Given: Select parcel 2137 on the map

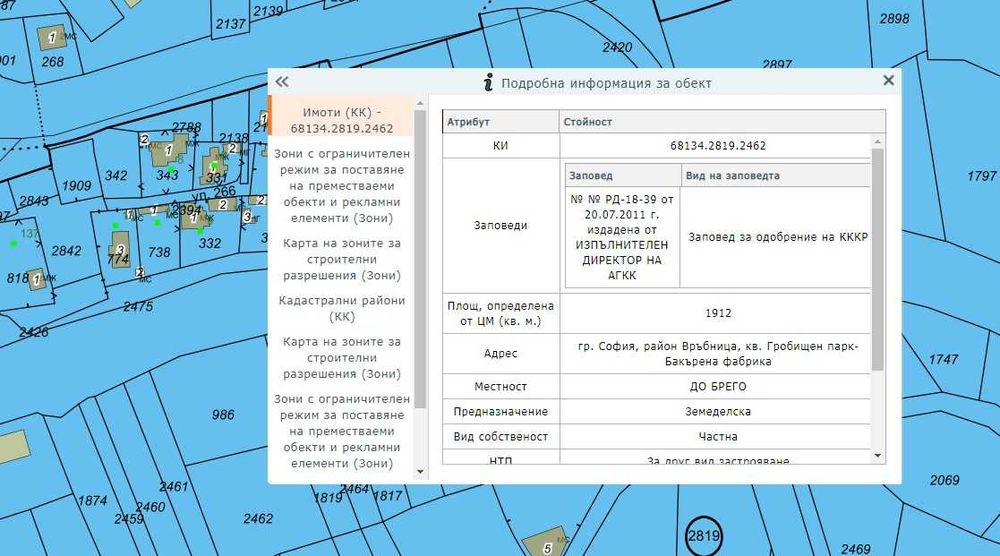Looking at the screenshot, I should pos(230,24).
